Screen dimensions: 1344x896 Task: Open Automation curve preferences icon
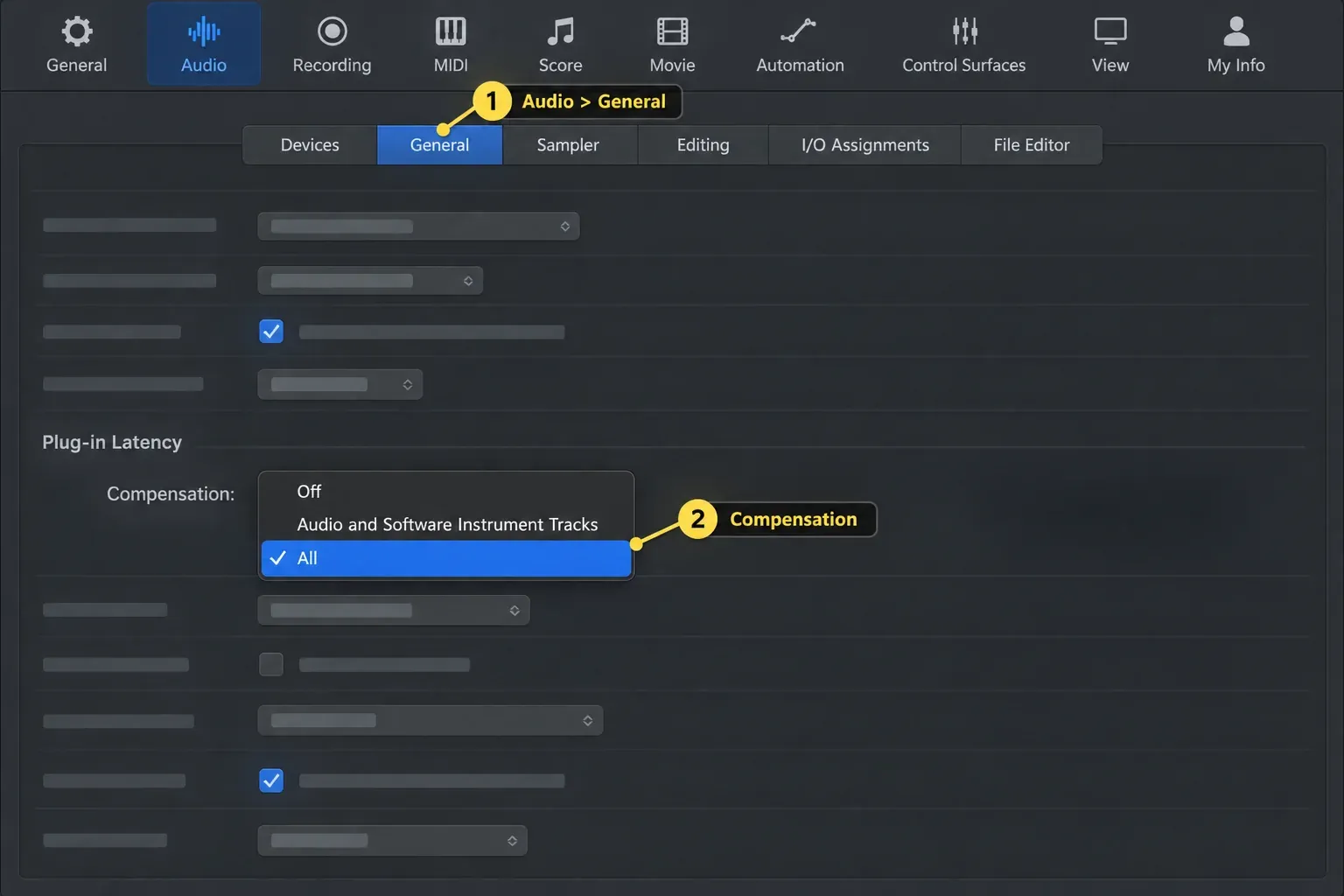point(799,31)
